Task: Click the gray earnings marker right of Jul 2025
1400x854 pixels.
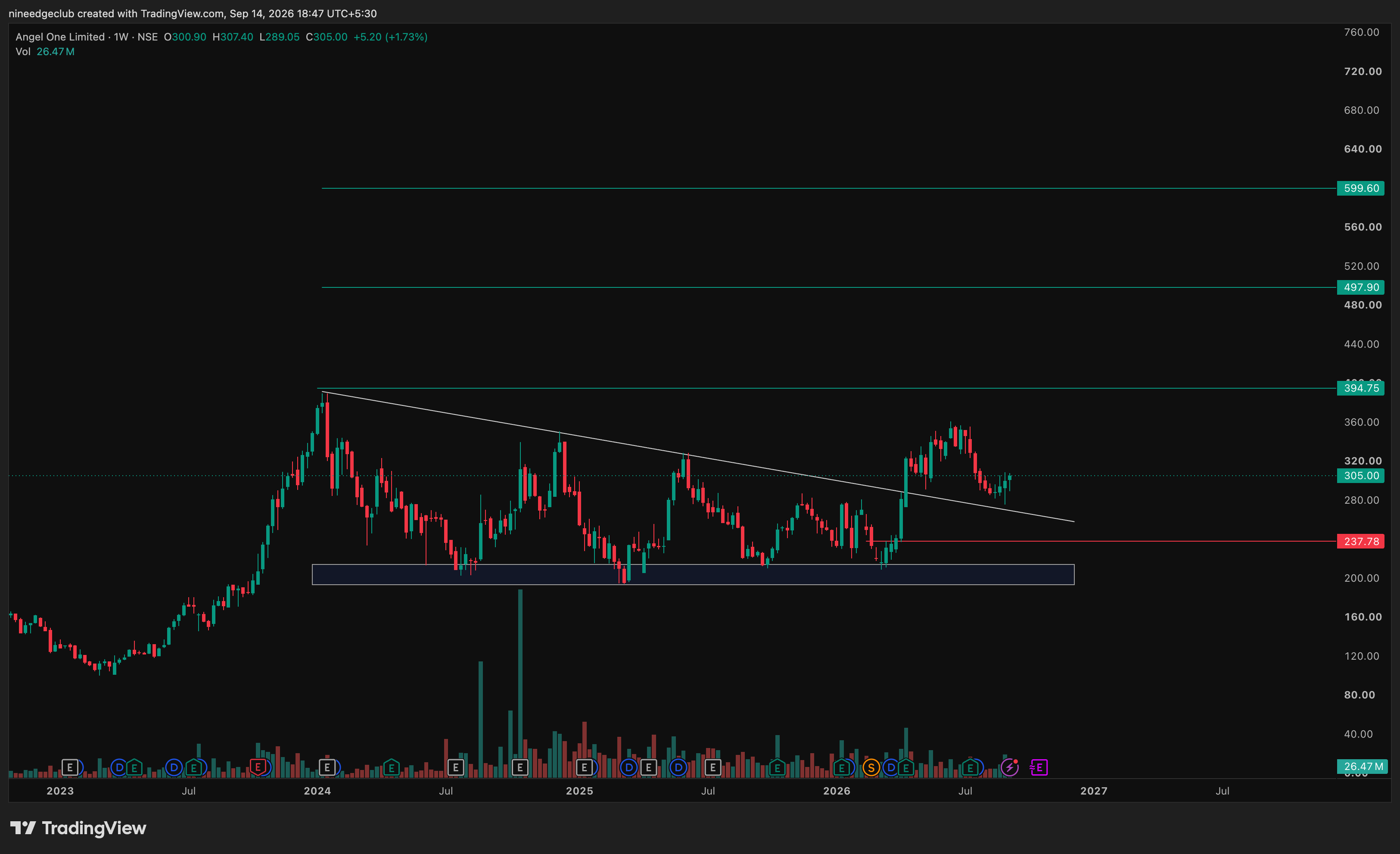Action: [713, 768]
